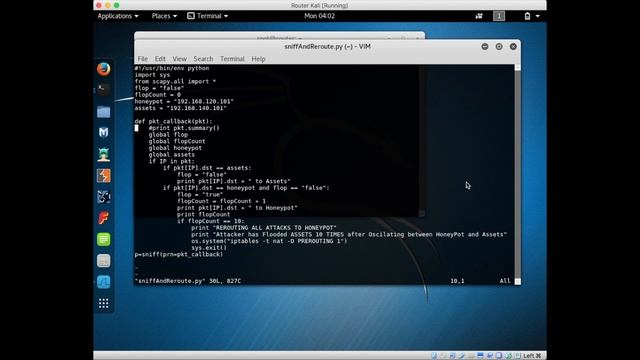
Task: Open the Places menu in Kali panel
Action: pyautogui.click(x=164, y=16)
